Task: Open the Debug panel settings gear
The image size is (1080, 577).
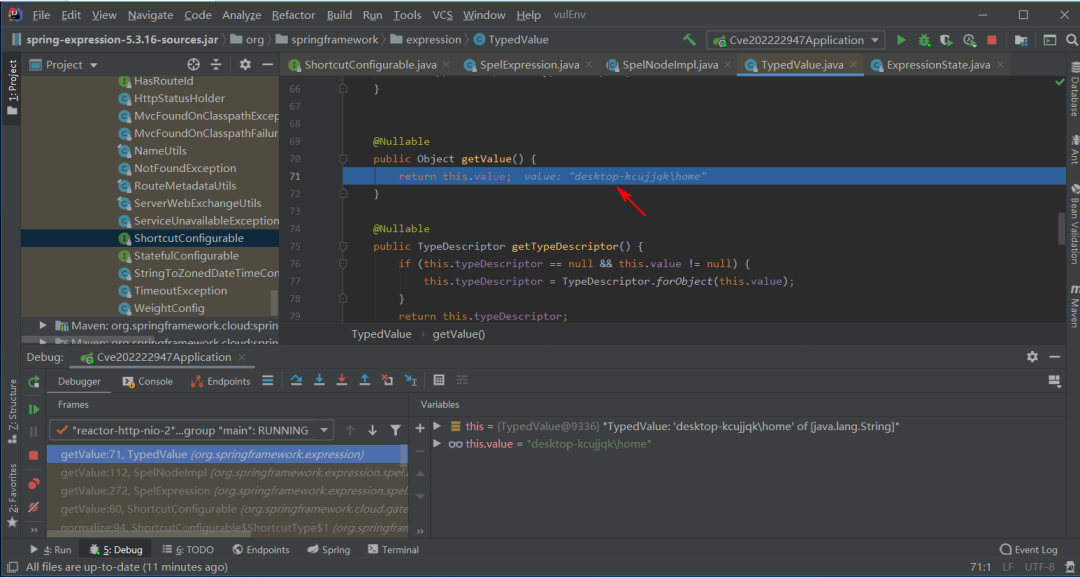Action: tap(1032, 357)
